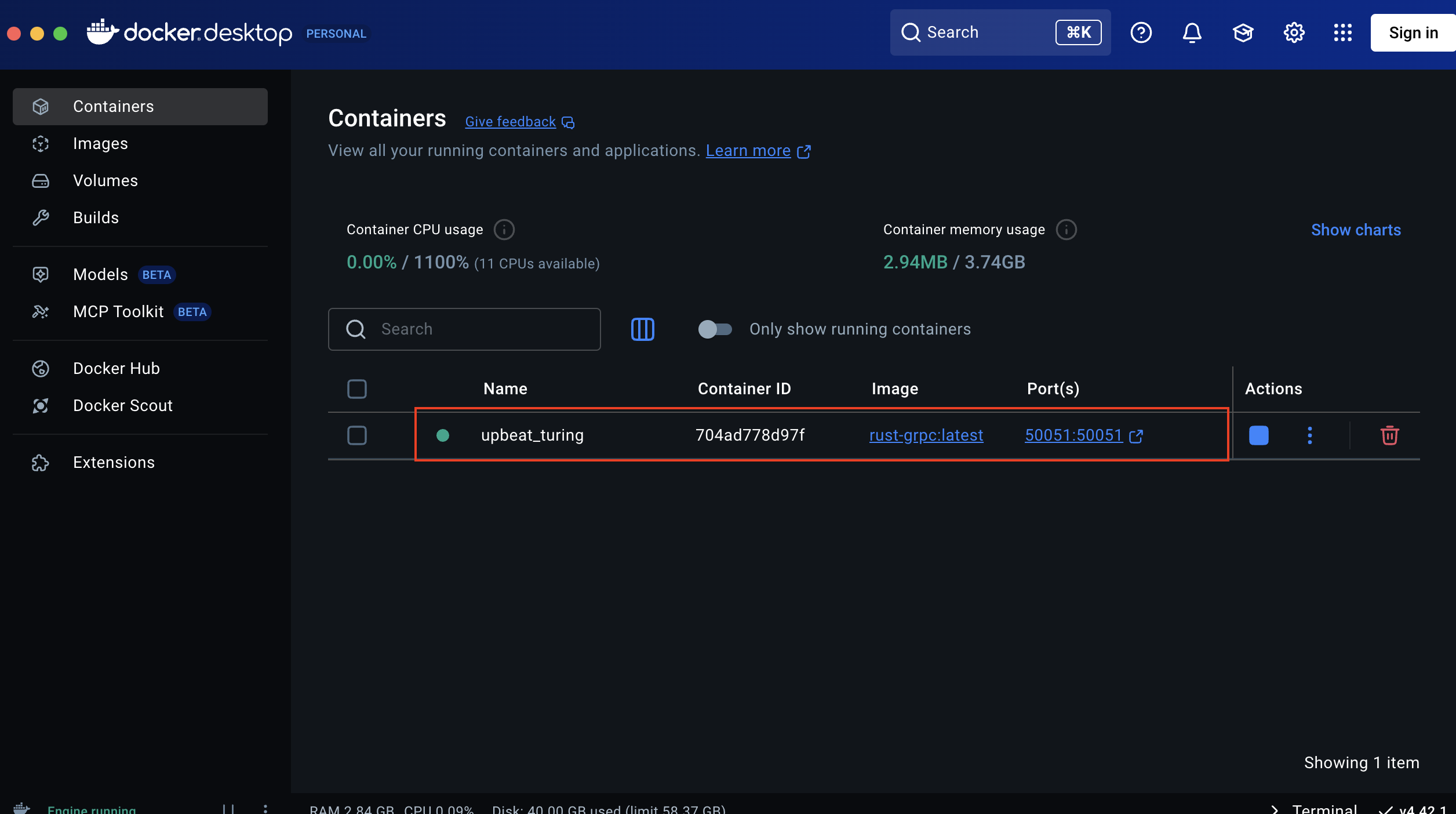
Task: Delete the upbeat_turing container
Action: [1390, 435]
